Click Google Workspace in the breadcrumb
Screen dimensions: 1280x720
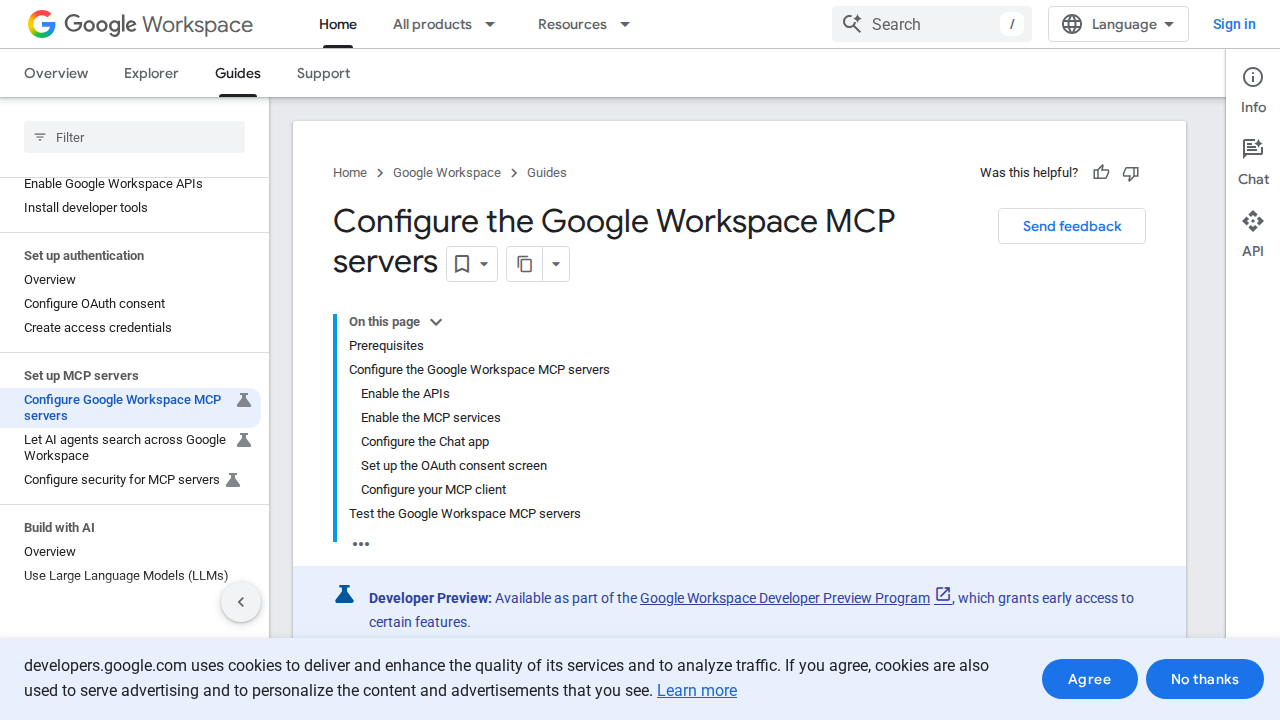(447, 173)
